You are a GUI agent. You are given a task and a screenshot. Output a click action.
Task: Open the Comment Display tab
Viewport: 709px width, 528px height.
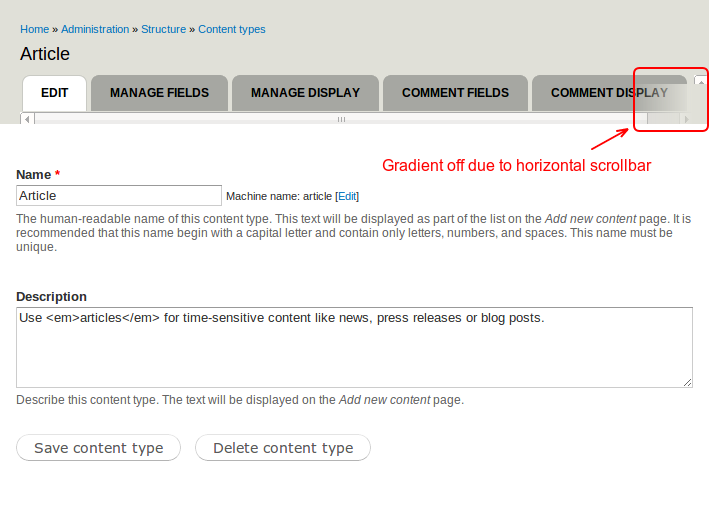coord(608,93)
